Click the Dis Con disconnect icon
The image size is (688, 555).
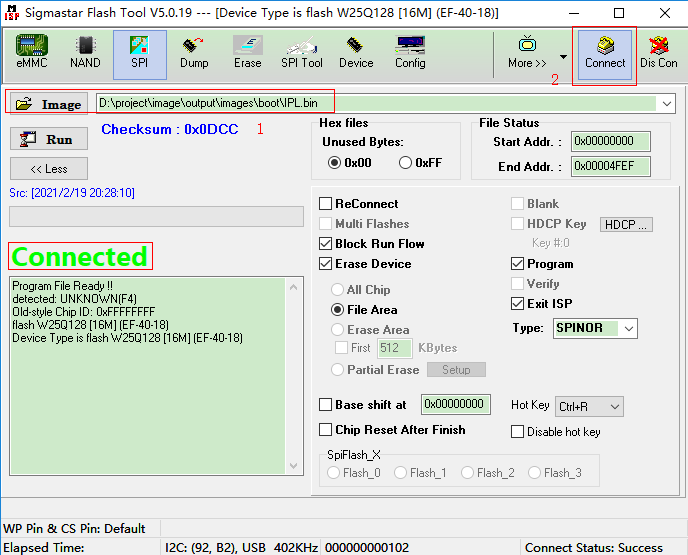[659, 53]
